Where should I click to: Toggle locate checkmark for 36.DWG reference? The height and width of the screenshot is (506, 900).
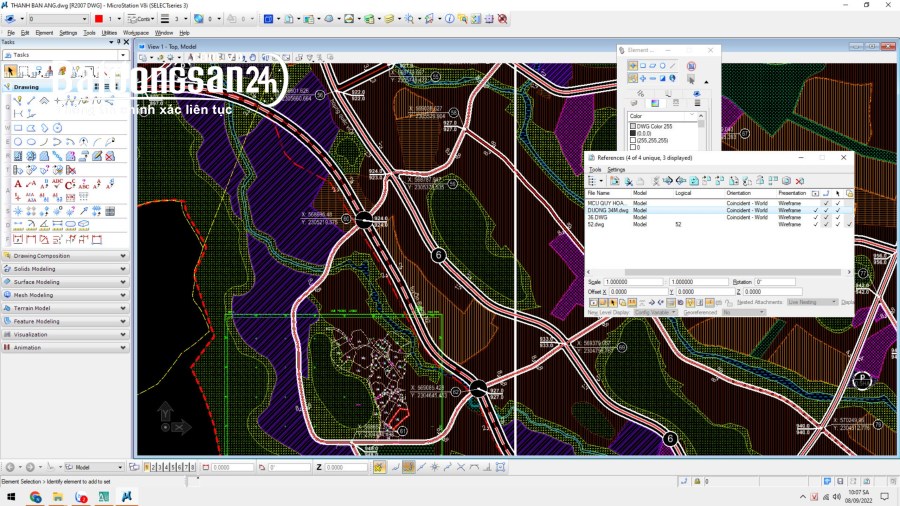[x=838, y=217]
